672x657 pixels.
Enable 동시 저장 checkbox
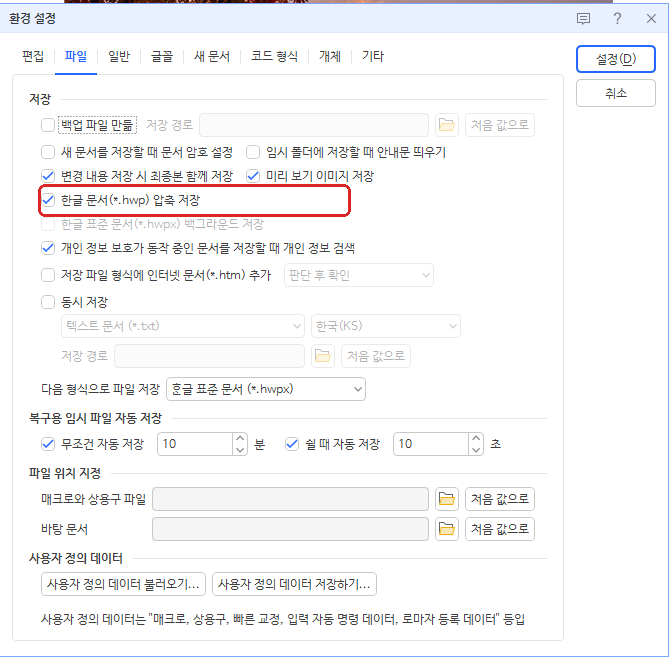click(x=48, y=302)
